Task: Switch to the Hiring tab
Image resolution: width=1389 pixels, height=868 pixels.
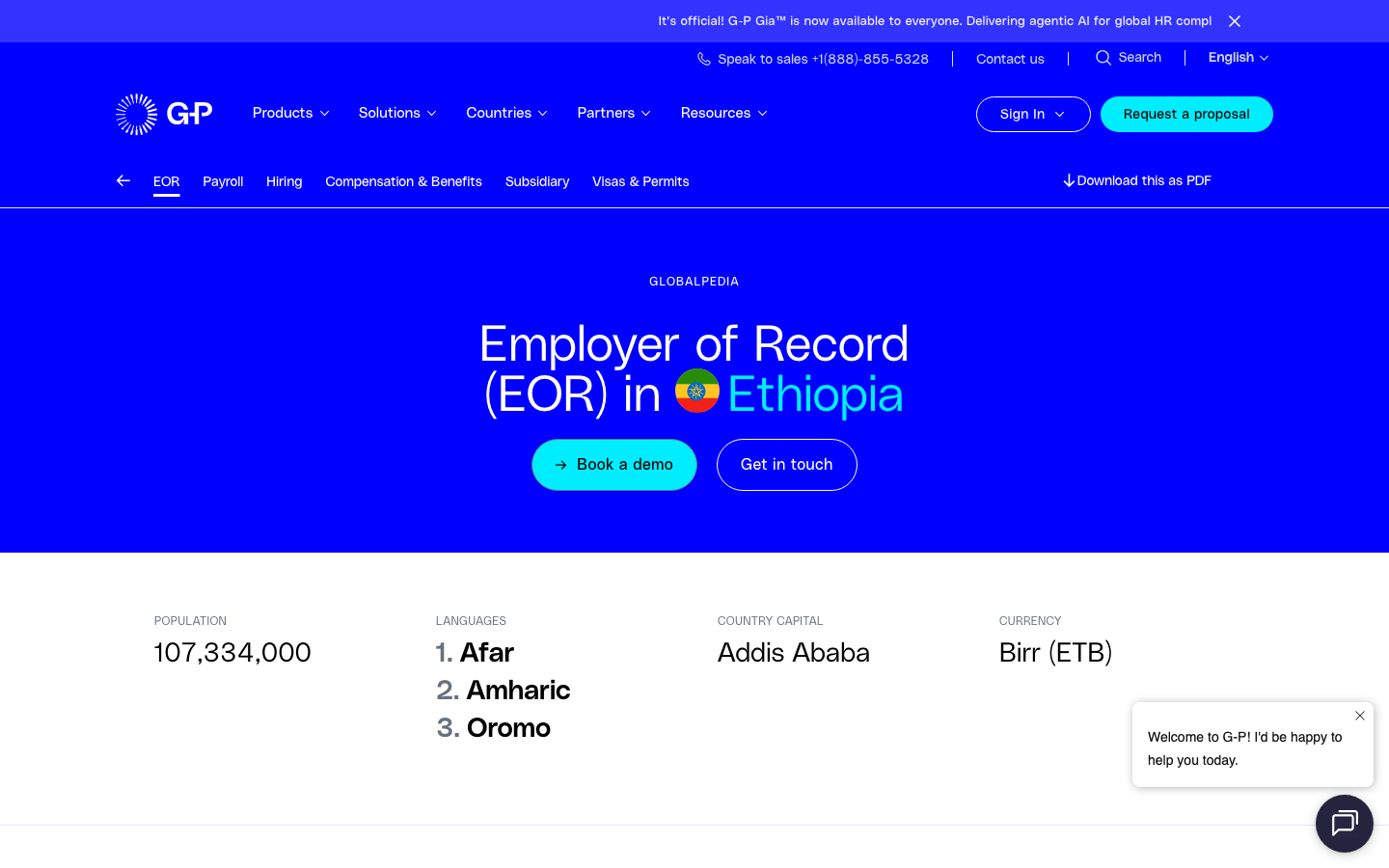Action: [x=285, y=181]
